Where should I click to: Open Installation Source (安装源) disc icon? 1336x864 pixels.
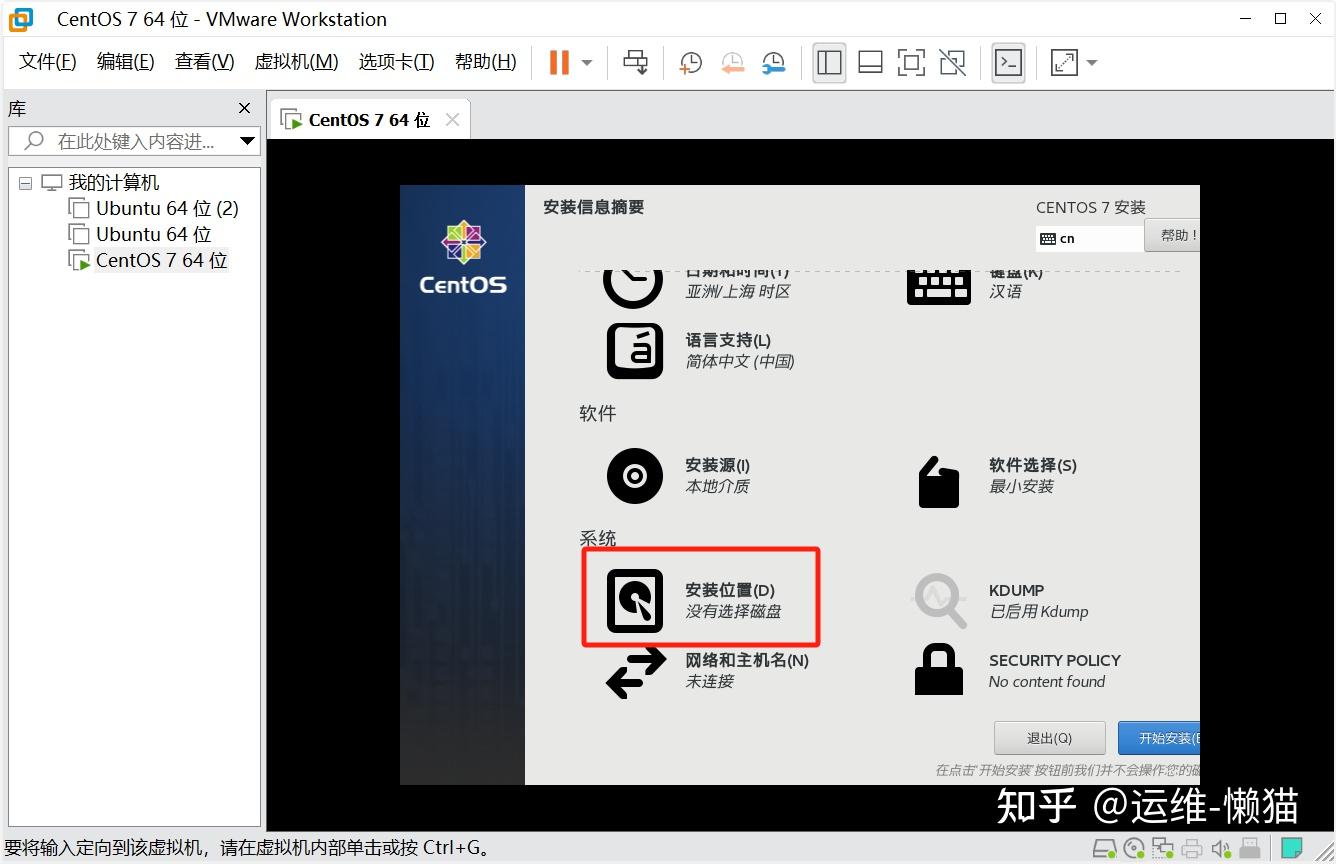(635, 475)
